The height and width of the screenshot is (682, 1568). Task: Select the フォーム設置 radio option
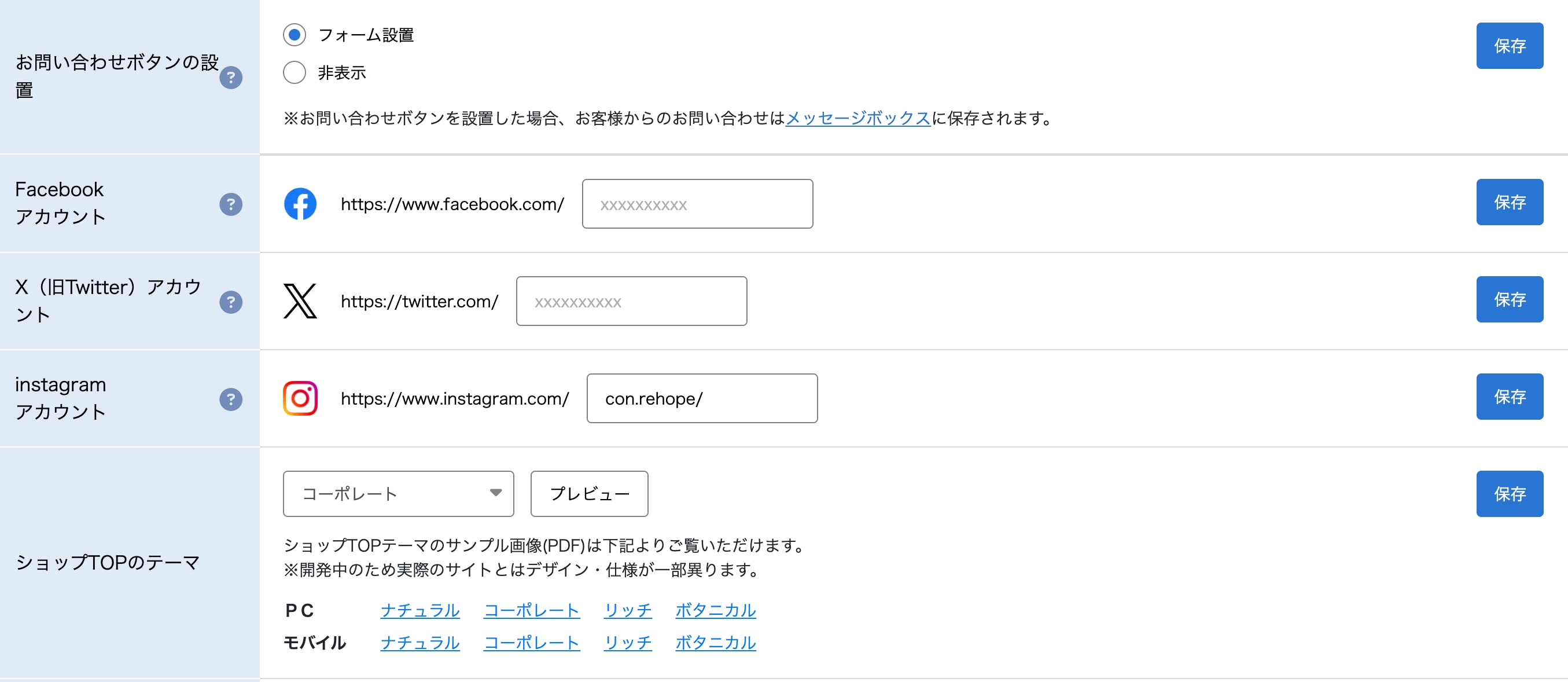(295, 35)
